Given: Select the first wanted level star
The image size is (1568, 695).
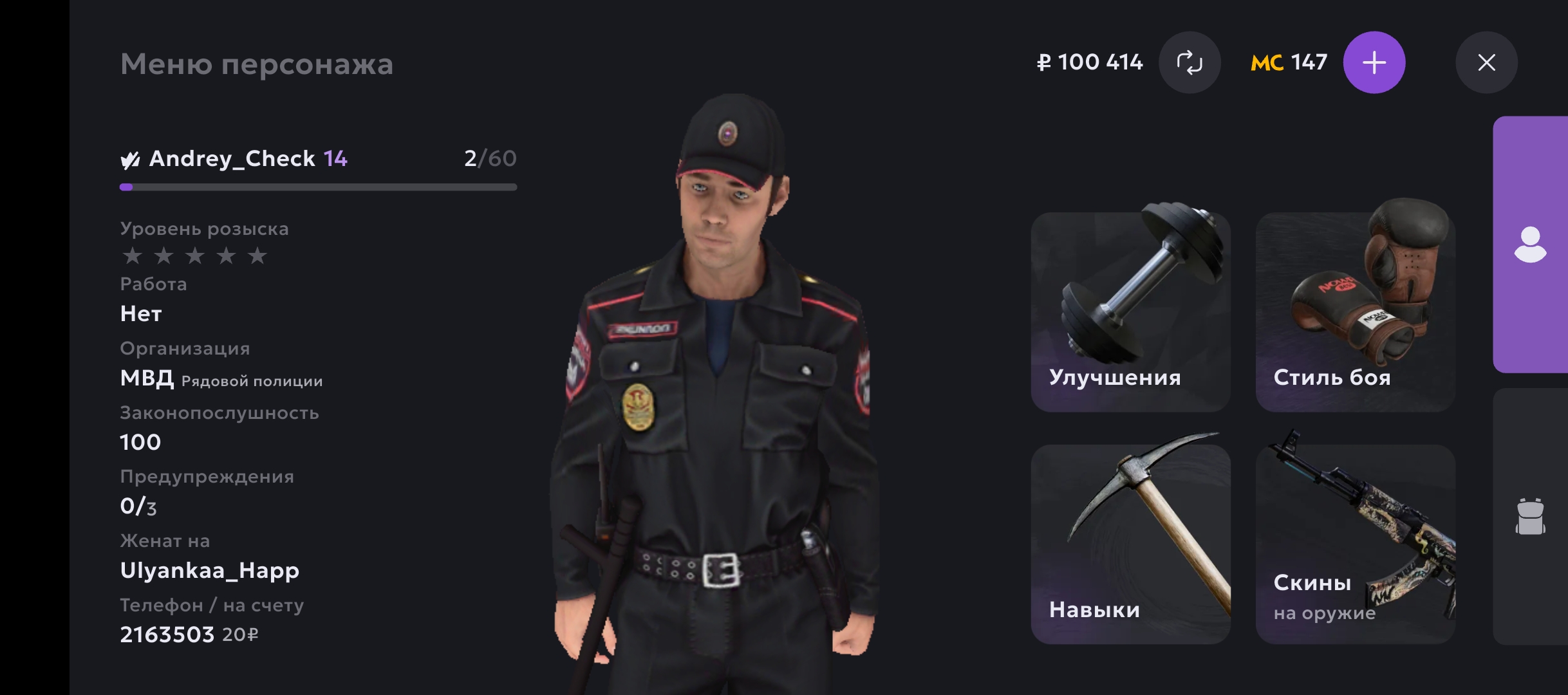Looking at the screenshot, I should 132,255.
